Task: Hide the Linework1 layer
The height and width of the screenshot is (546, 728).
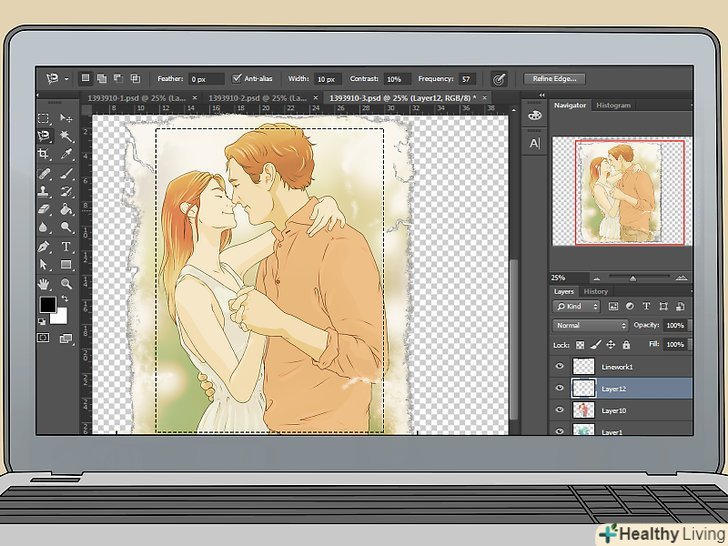Action: (560, 367)
